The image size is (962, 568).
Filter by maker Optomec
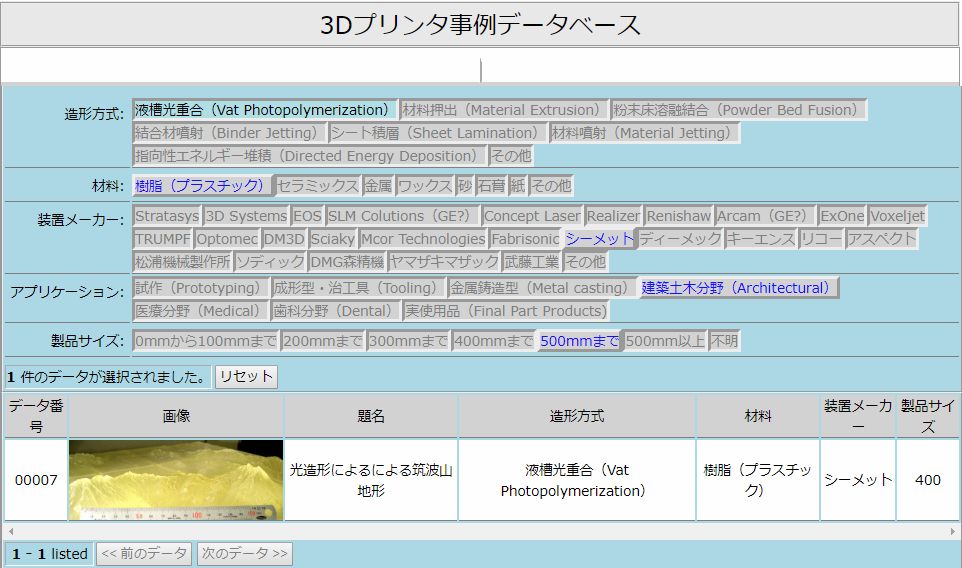tap(227, 239)
